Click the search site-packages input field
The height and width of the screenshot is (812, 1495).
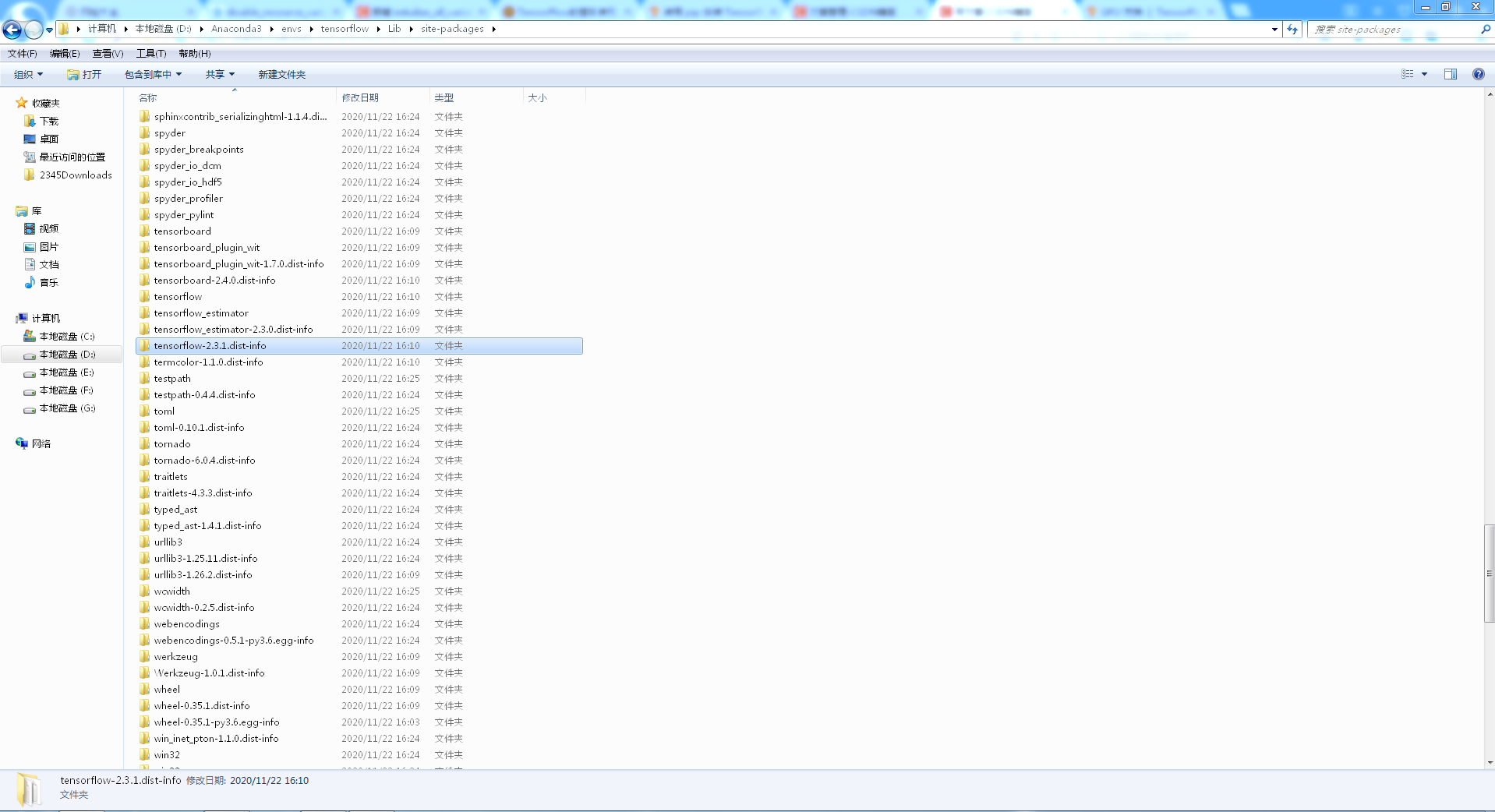point(1393,29)
